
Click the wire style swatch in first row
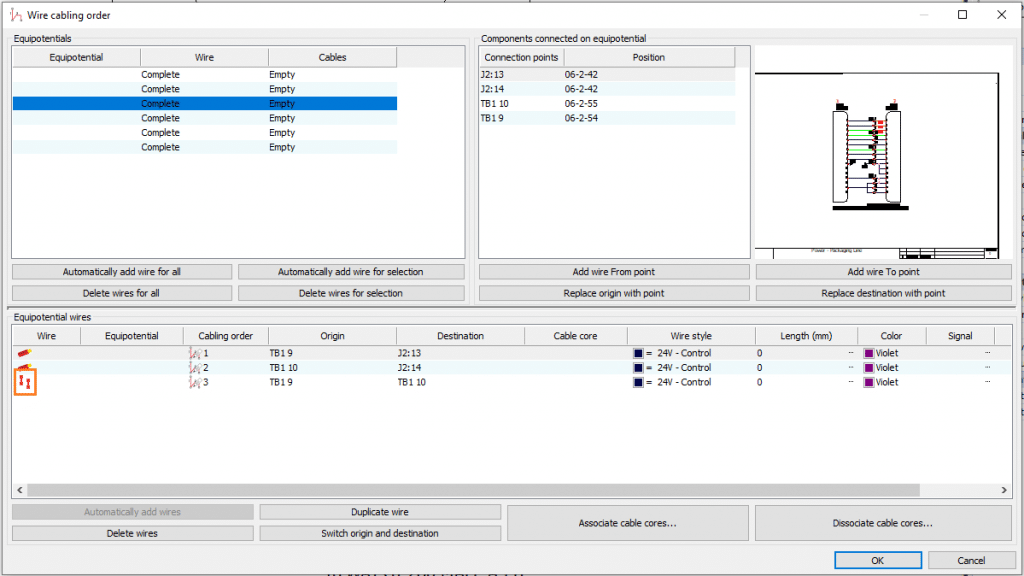638,353
